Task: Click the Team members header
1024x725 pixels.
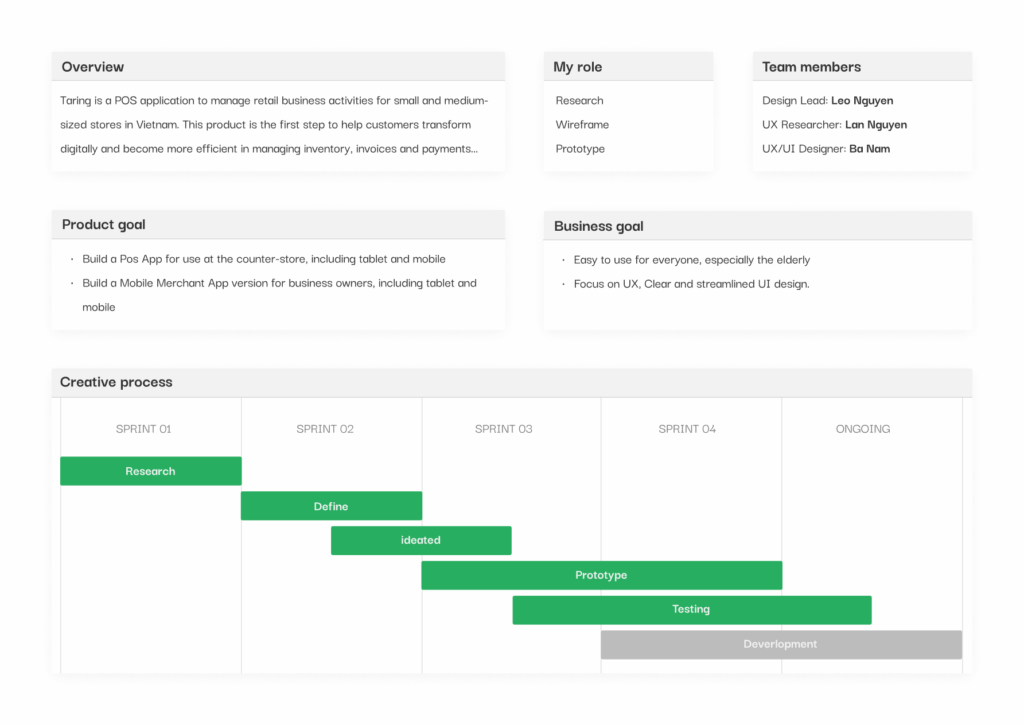Action: click(811, 67)
